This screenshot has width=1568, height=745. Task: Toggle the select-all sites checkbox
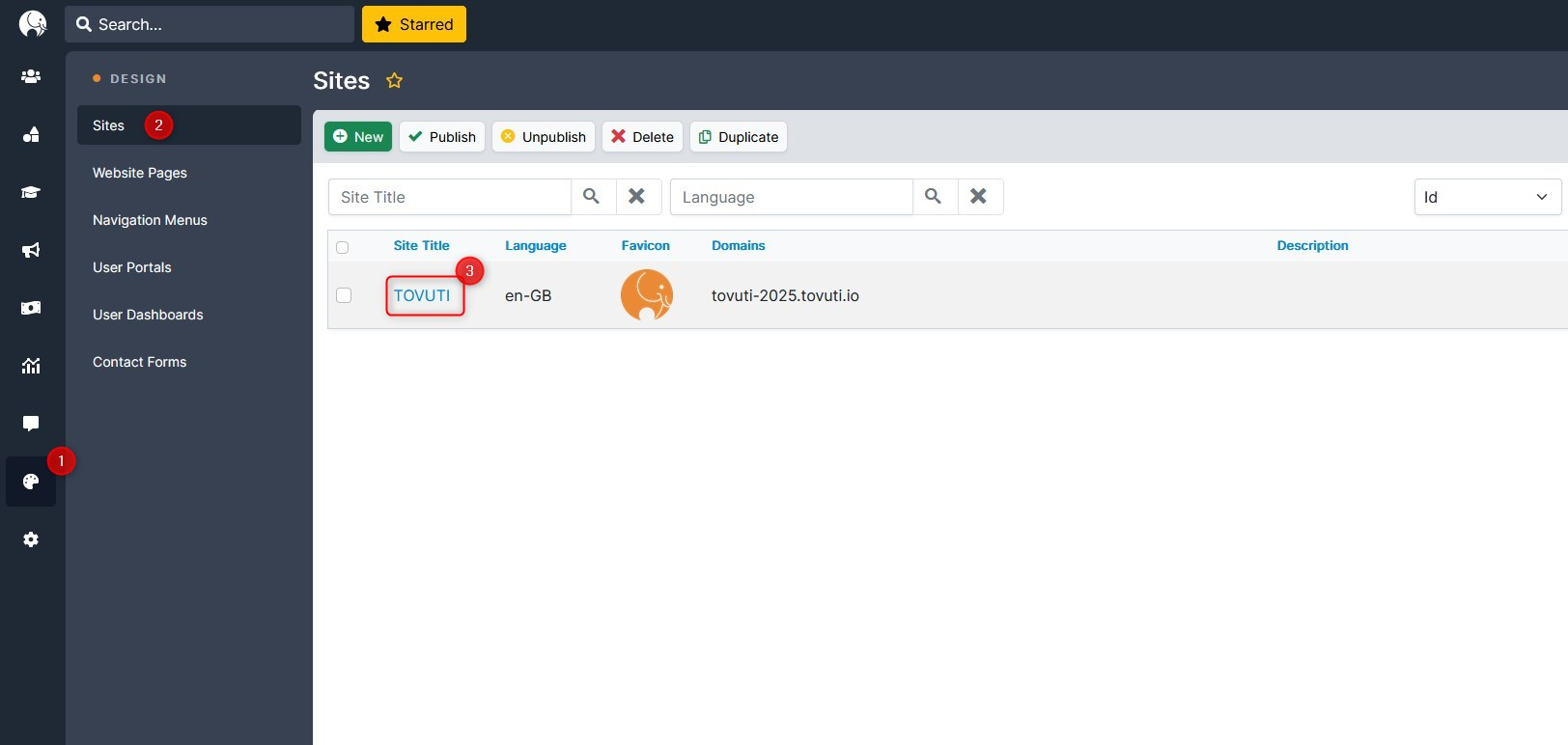(342, 247)
